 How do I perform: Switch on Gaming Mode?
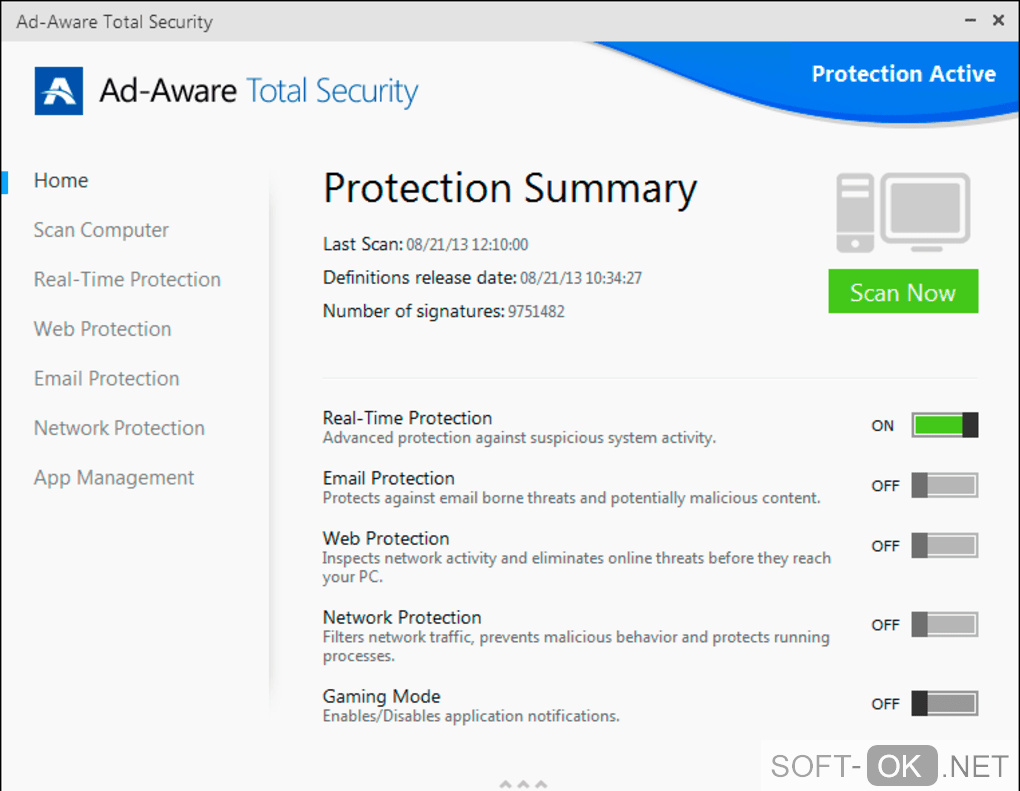tap(944, 704)
